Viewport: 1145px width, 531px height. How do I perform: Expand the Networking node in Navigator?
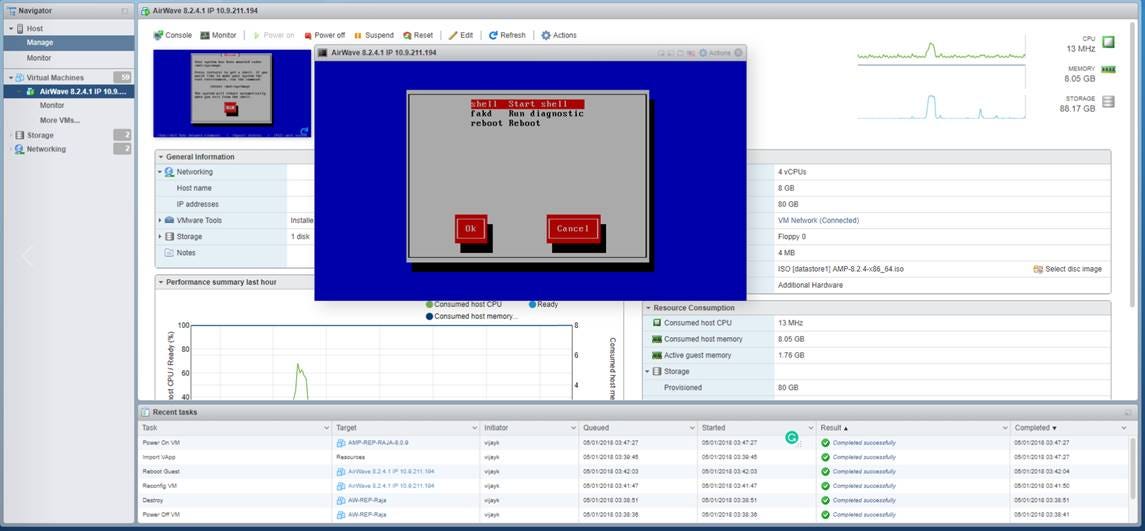pos(10,149)
